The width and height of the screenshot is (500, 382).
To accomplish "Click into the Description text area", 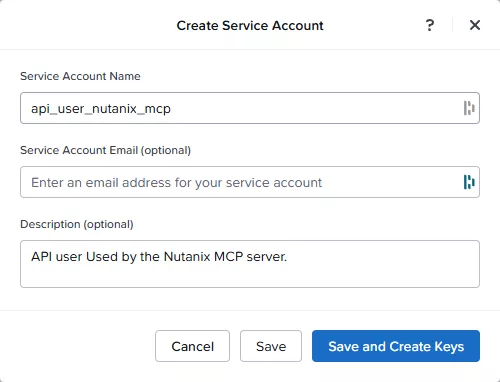I will click(250, 264).
